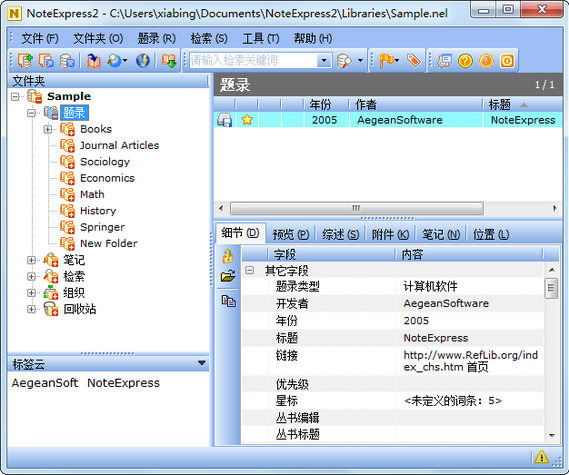Open the 帮助 (H) menu
Screen dimensions: 569x475
[313, 38]
